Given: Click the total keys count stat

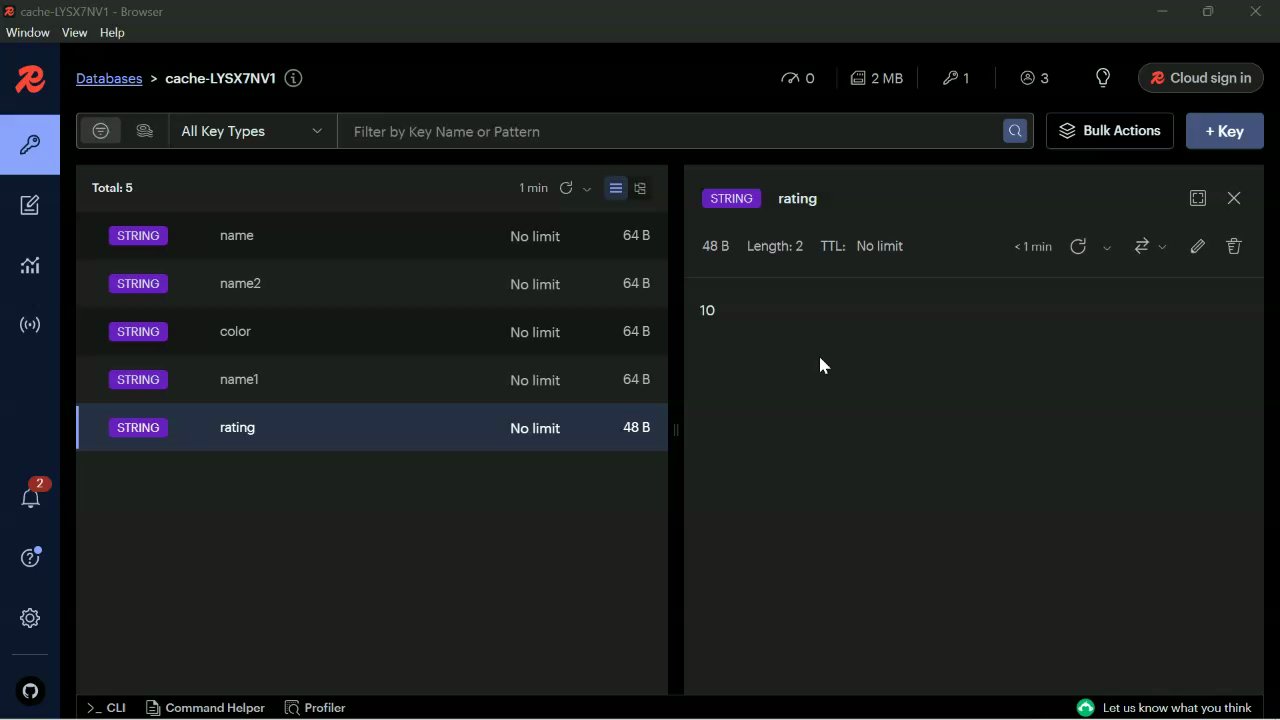Looking at the screenshot, I should [x=956, y=78].
